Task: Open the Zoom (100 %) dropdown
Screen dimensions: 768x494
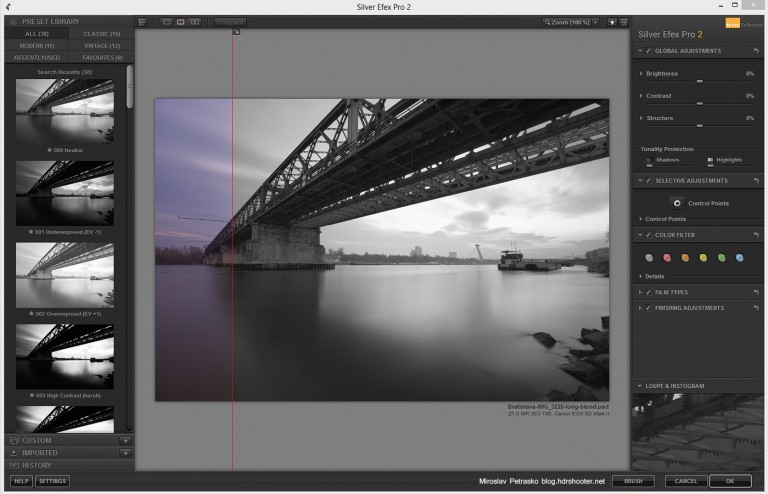Action: coord(571,22)
